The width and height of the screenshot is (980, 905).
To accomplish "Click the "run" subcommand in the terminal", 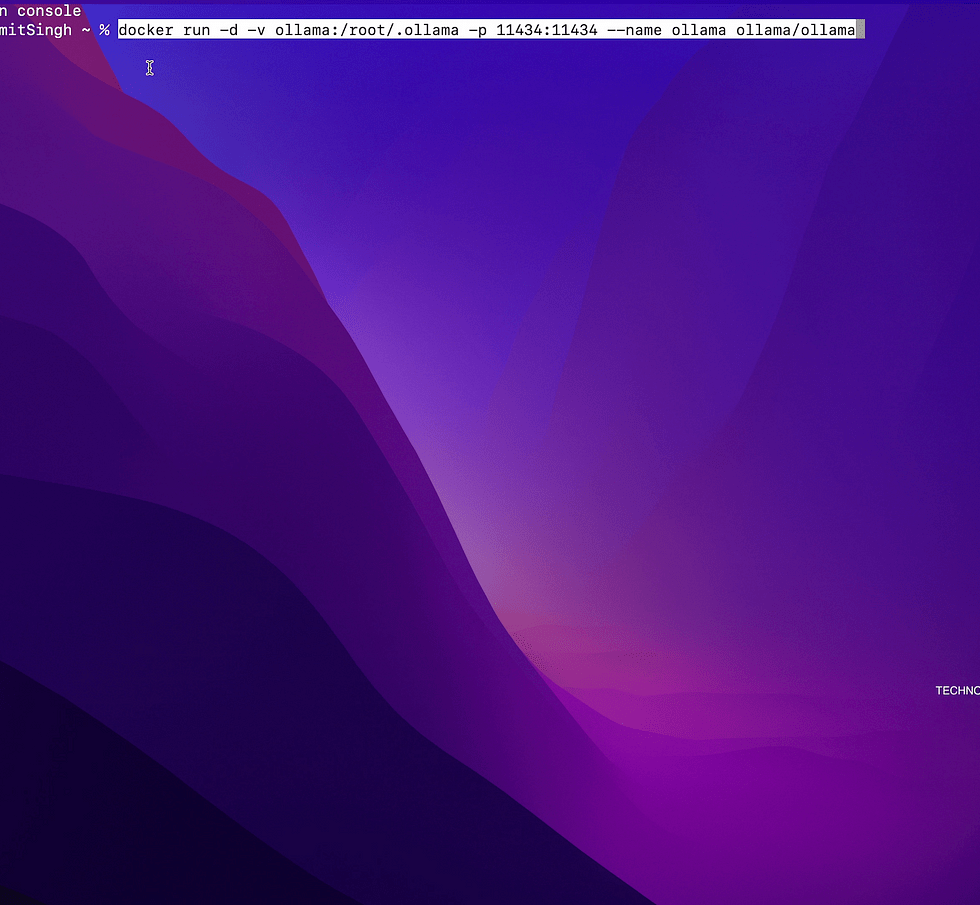I will click(196, 30).
